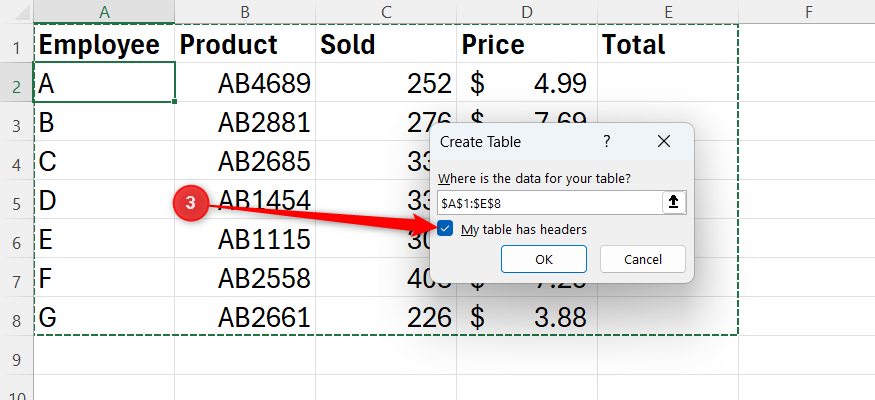Select row 4 header
875x400 pixels.
coord(17,161)
